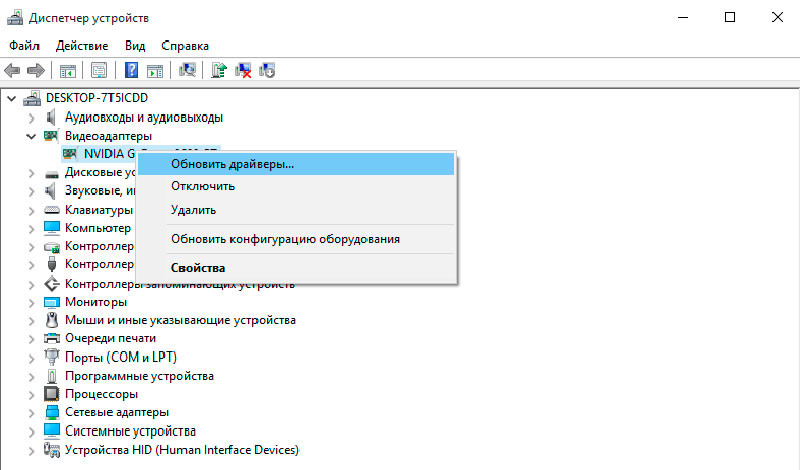800x470 pixels.
Task: Click the Системные устройства icon
Action: tap(52, 431)
